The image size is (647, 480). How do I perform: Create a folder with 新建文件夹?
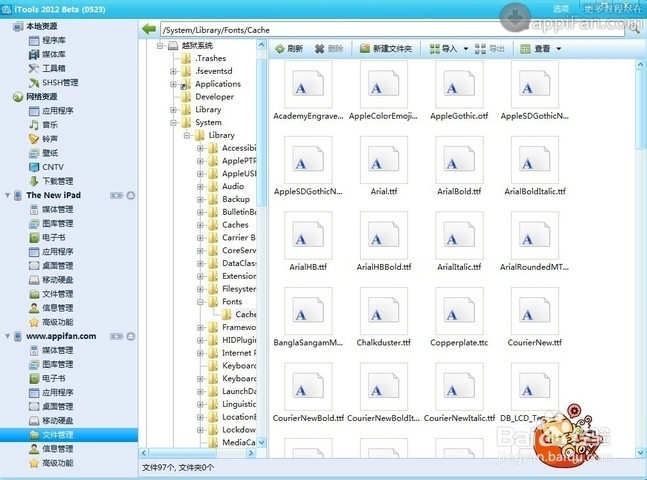[385, 49]
